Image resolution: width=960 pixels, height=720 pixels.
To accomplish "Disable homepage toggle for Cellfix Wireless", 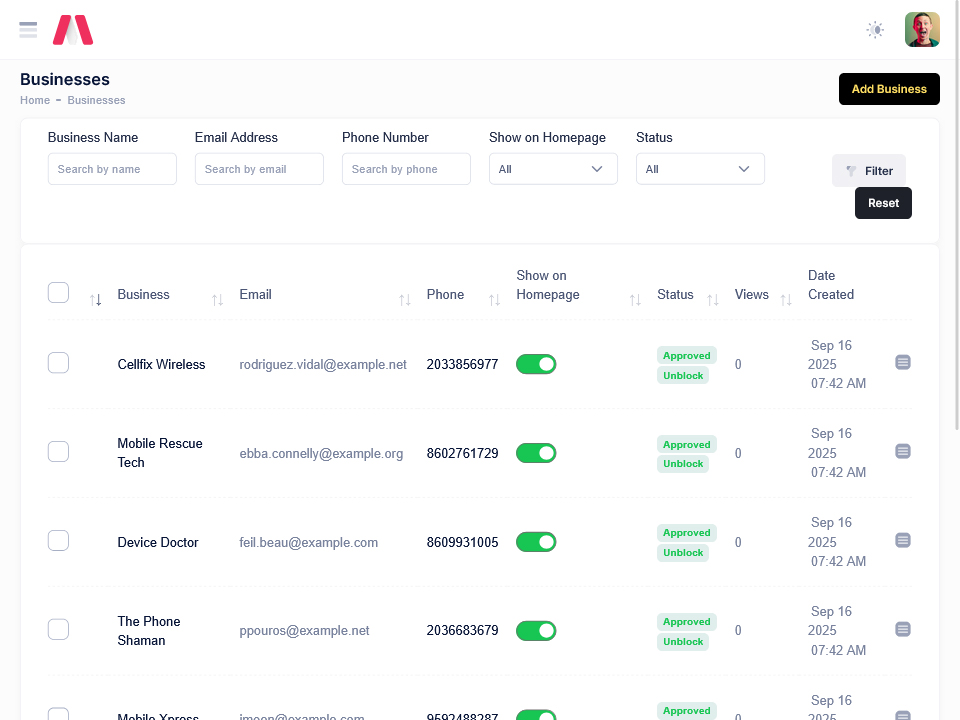I will point(536,364).
